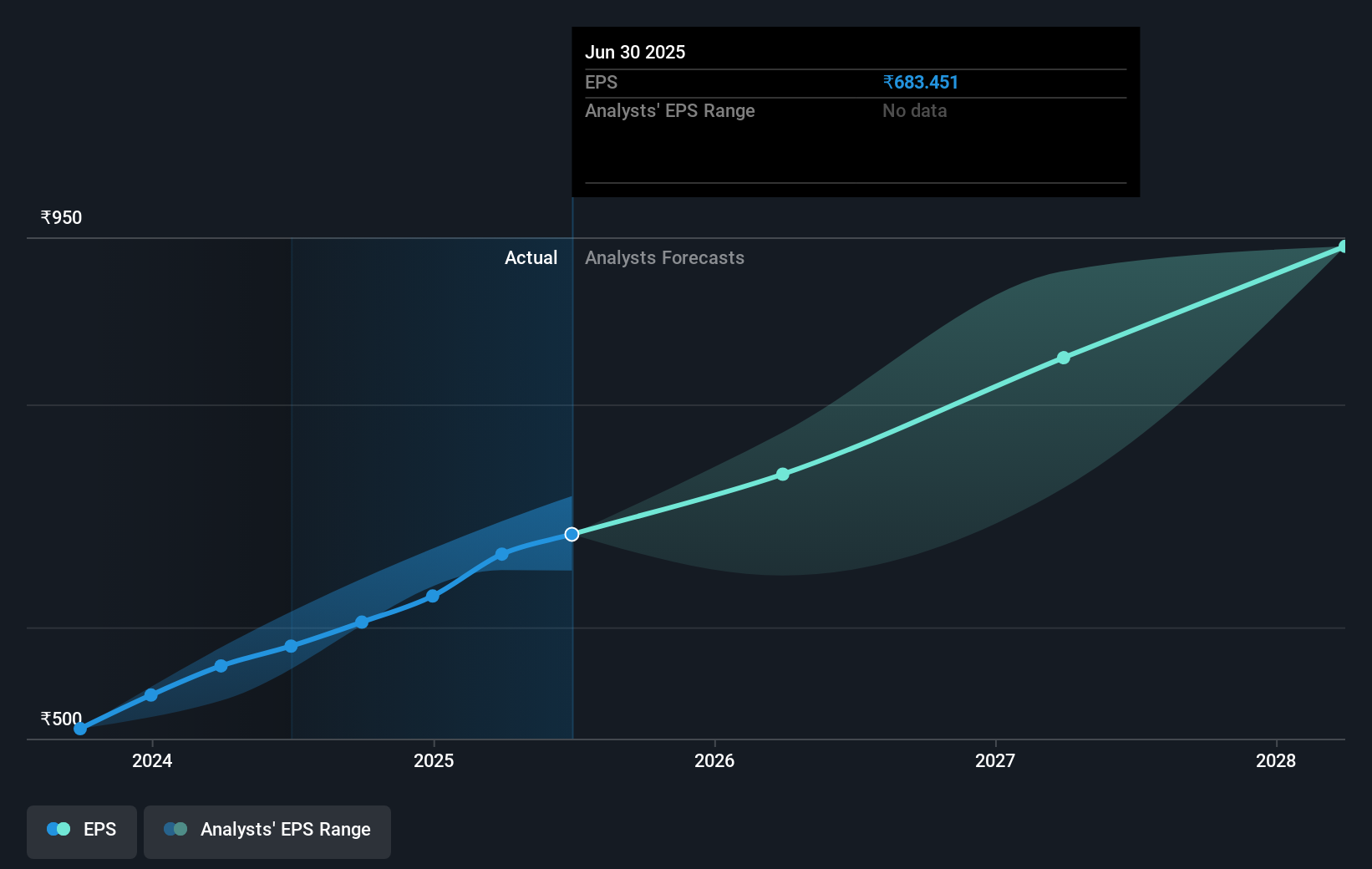
Task: Collapse the Analysts' EPS Range legend chip
Action: point(267,831)
